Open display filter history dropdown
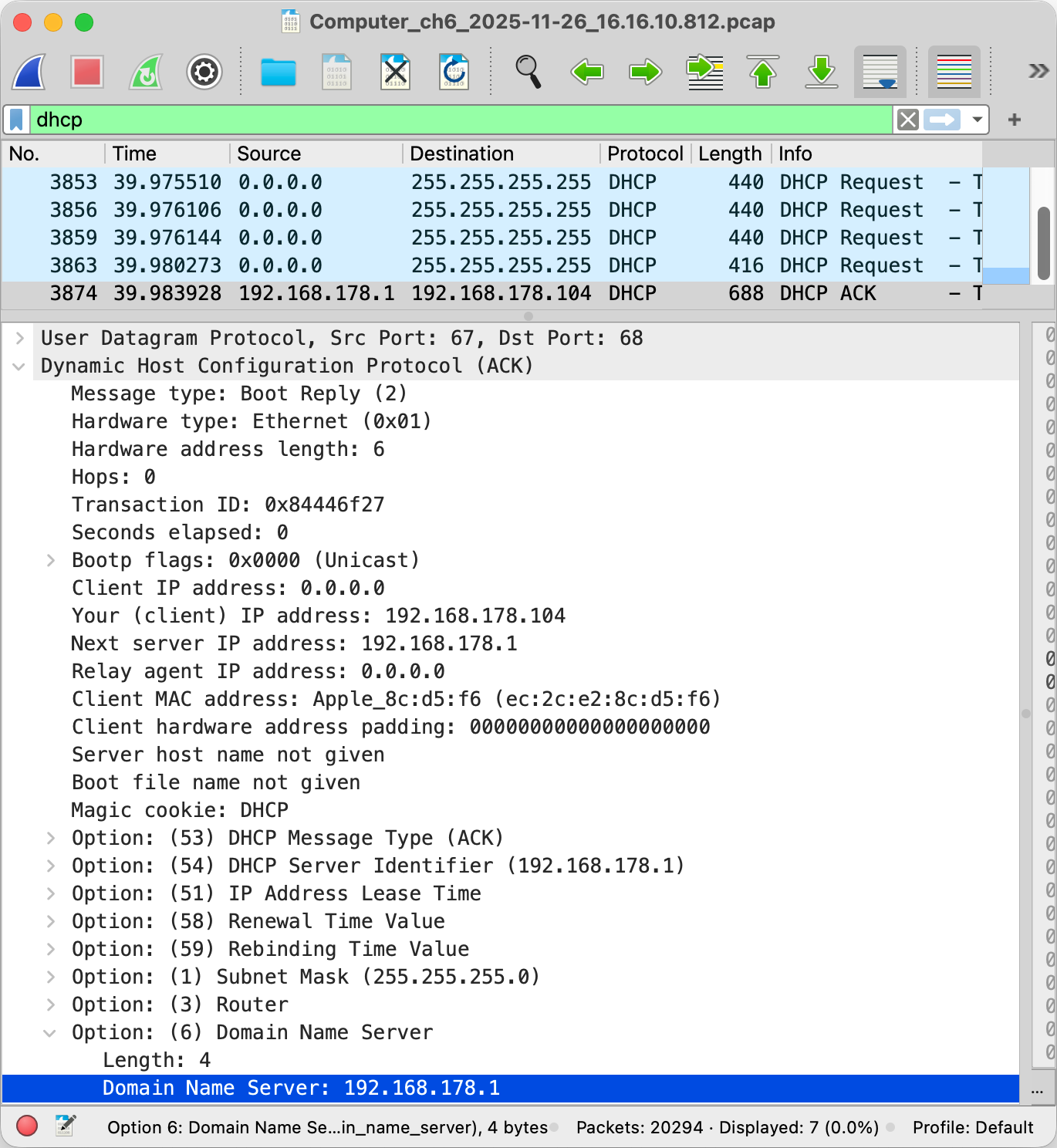 977,120
